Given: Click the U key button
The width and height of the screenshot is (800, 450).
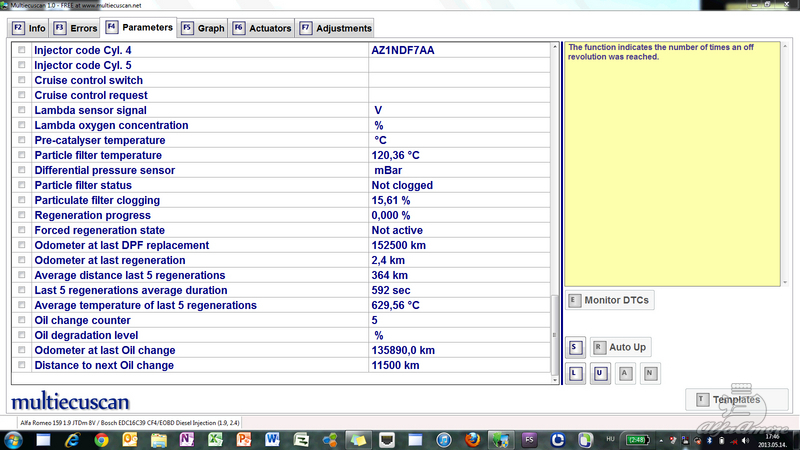Looking at the screenshot, I should tap(600, 373).
